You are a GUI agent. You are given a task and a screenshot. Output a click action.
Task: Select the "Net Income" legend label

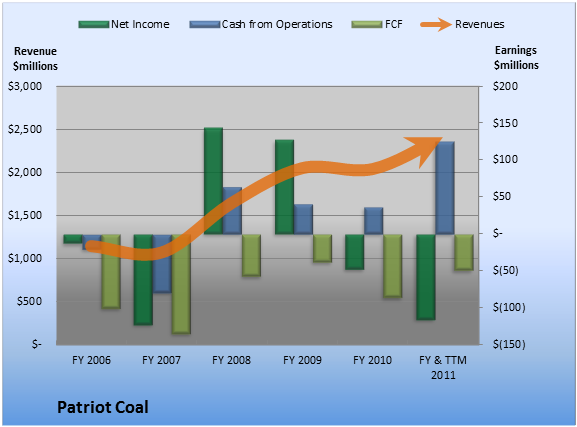point(140,24)
